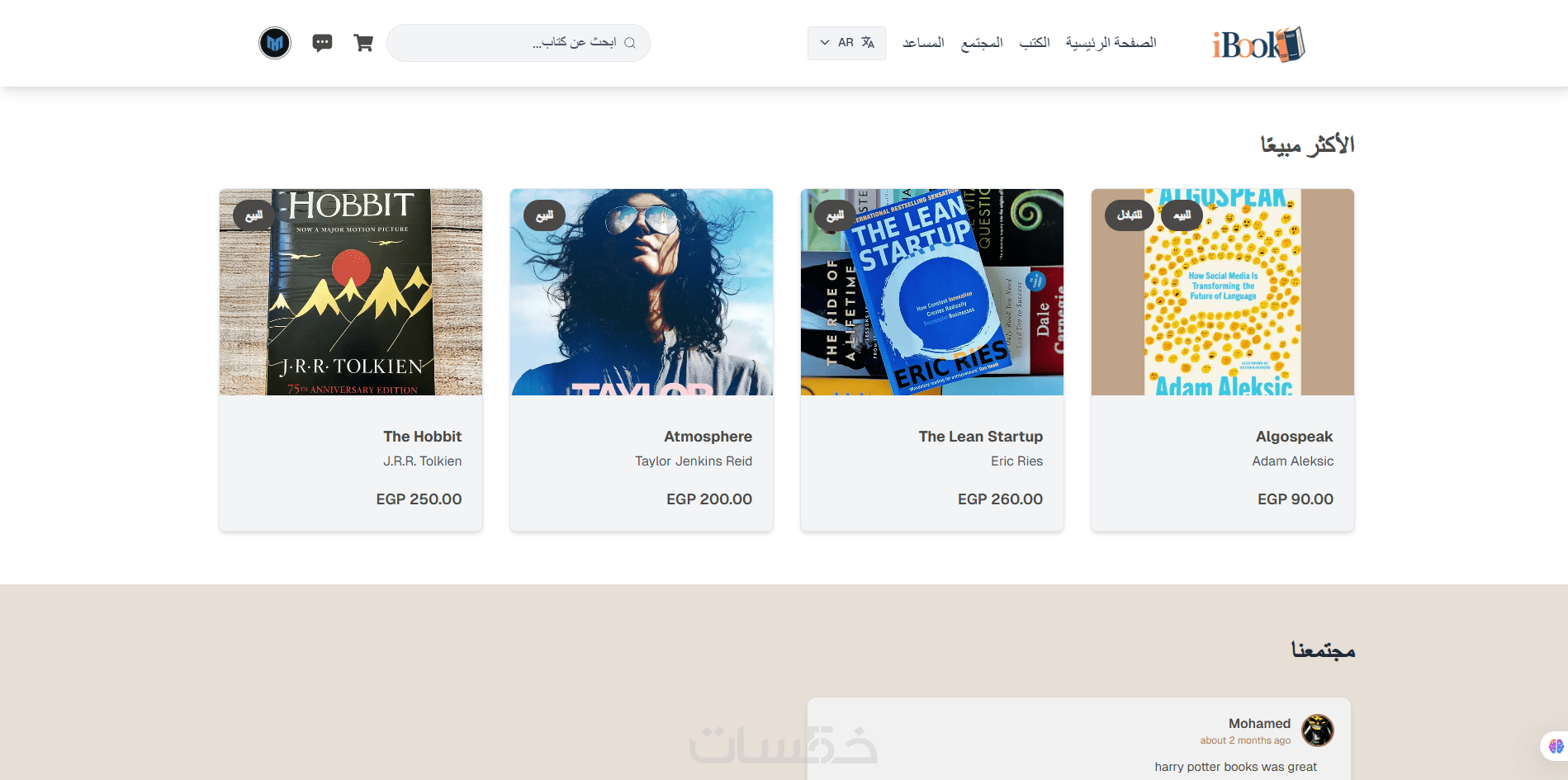The width and height of the screenshot is (1568, 780).
Task: Click the search magnifier icon
Action: [x=630, y=43]
